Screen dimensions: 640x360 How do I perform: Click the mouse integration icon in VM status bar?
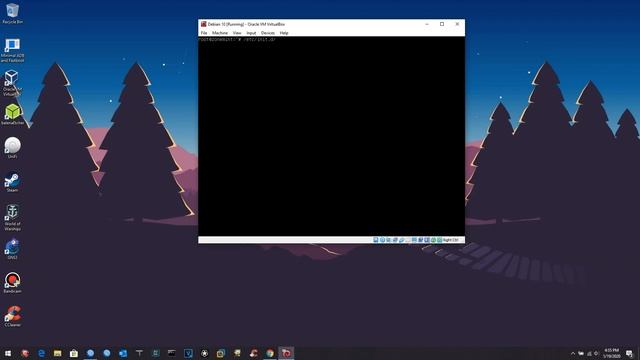(x=433, y=240)
